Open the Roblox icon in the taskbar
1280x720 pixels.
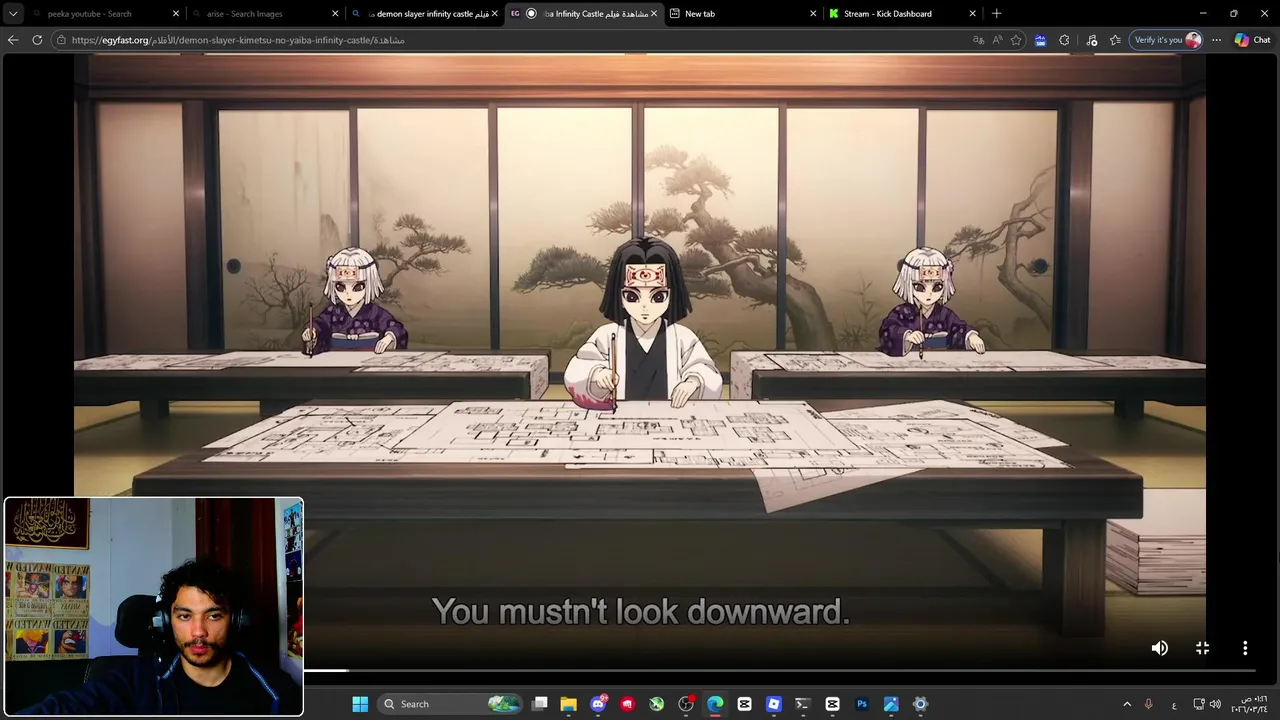pos(774,704)
